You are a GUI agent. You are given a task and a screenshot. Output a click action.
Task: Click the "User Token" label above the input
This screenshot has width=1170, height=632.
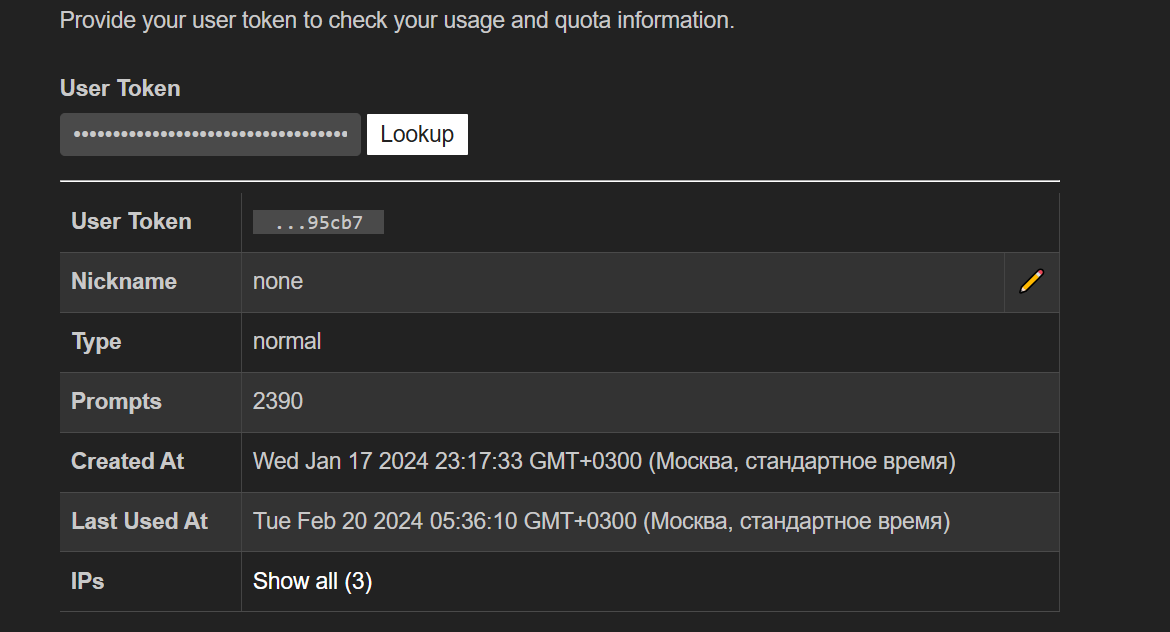tap(120, 88)
